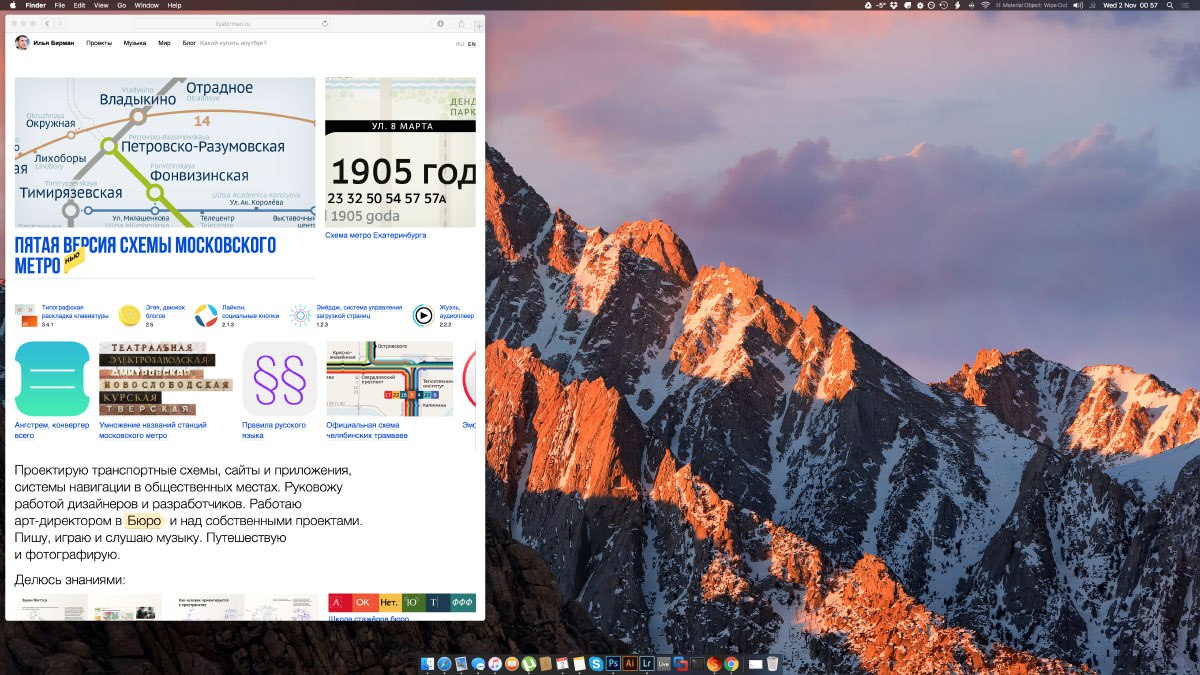Image resolution: width=1200 pixels, height=675 pixels.
Task: Open the Музыка section
Action: point(135,43)
